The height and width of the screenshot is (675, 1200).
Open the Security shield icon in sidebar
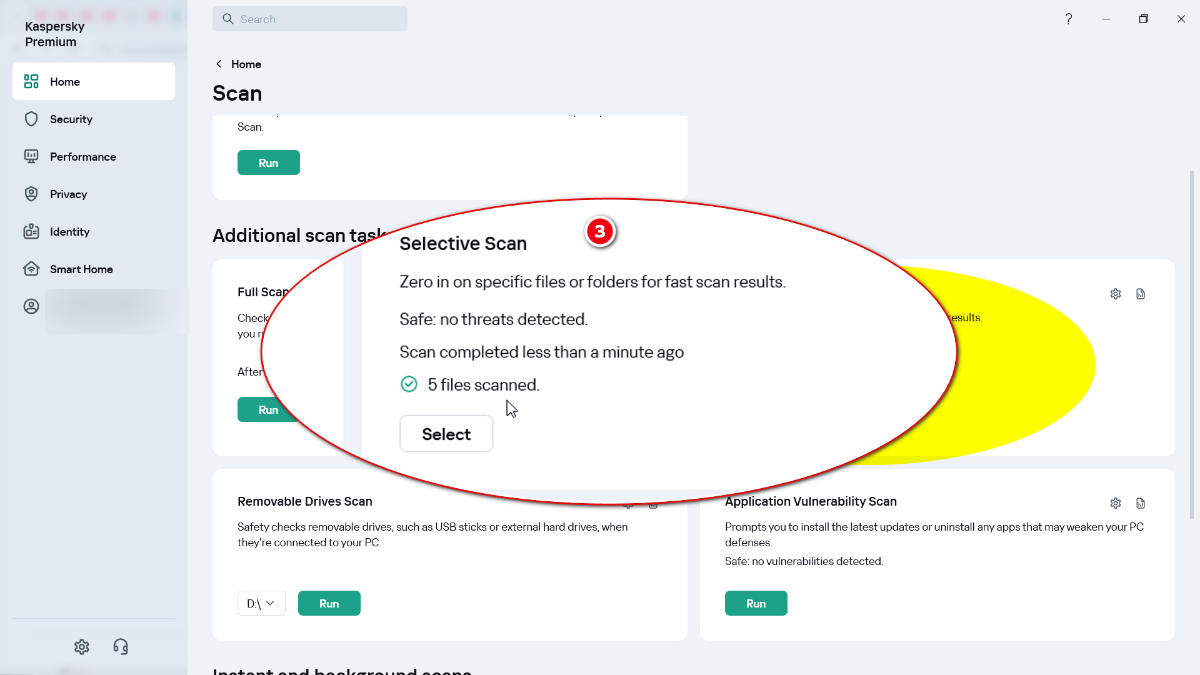pyautogui.click(x=31, y=119)
